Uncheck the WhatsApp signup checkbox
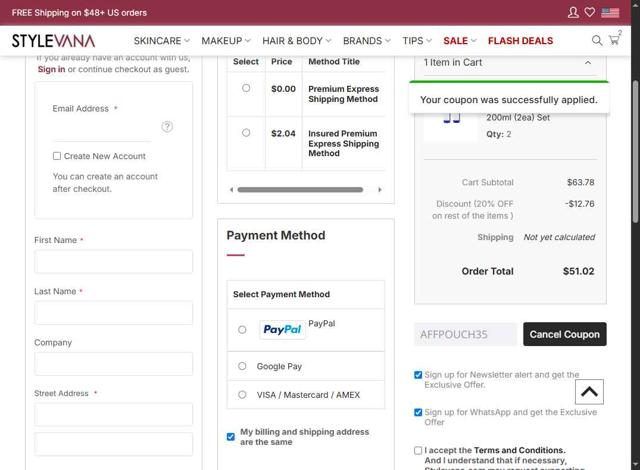This screenshot has width=640, height=470. [418, 412]
